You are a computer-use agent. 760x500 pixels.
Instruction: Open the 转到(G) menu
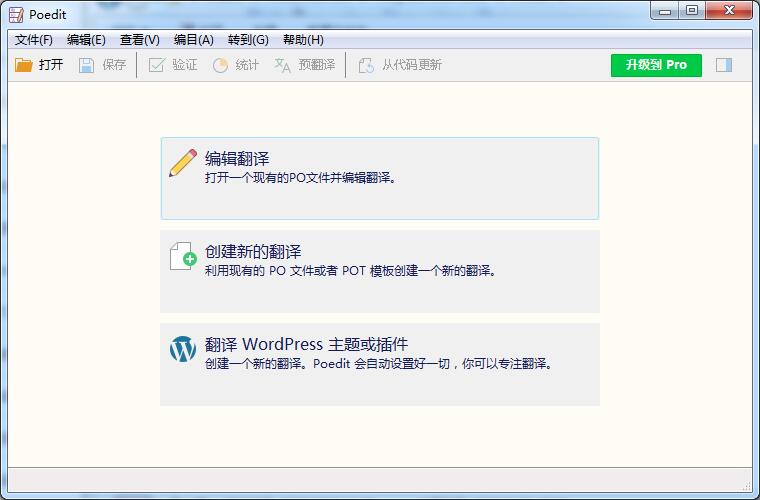(248, 40)
